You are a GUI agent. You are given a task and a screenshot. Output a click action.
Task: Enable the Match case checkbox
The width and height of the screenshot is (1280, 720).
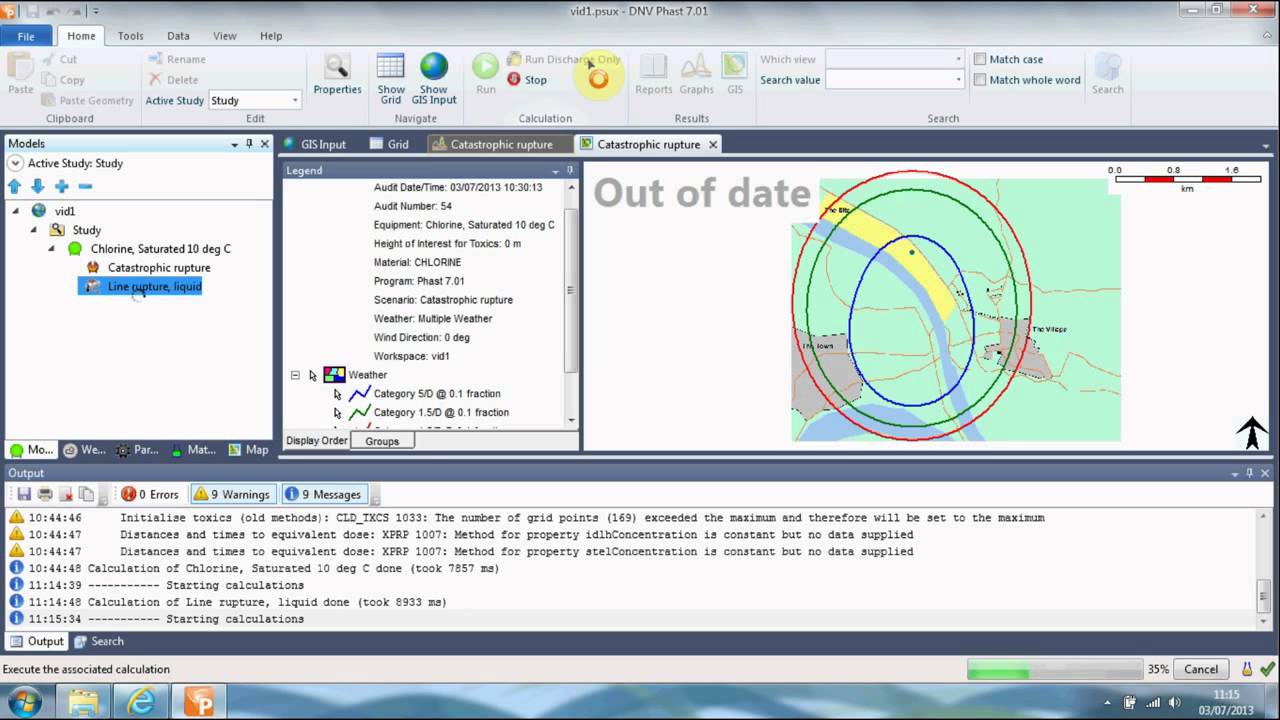click(980, 59)
